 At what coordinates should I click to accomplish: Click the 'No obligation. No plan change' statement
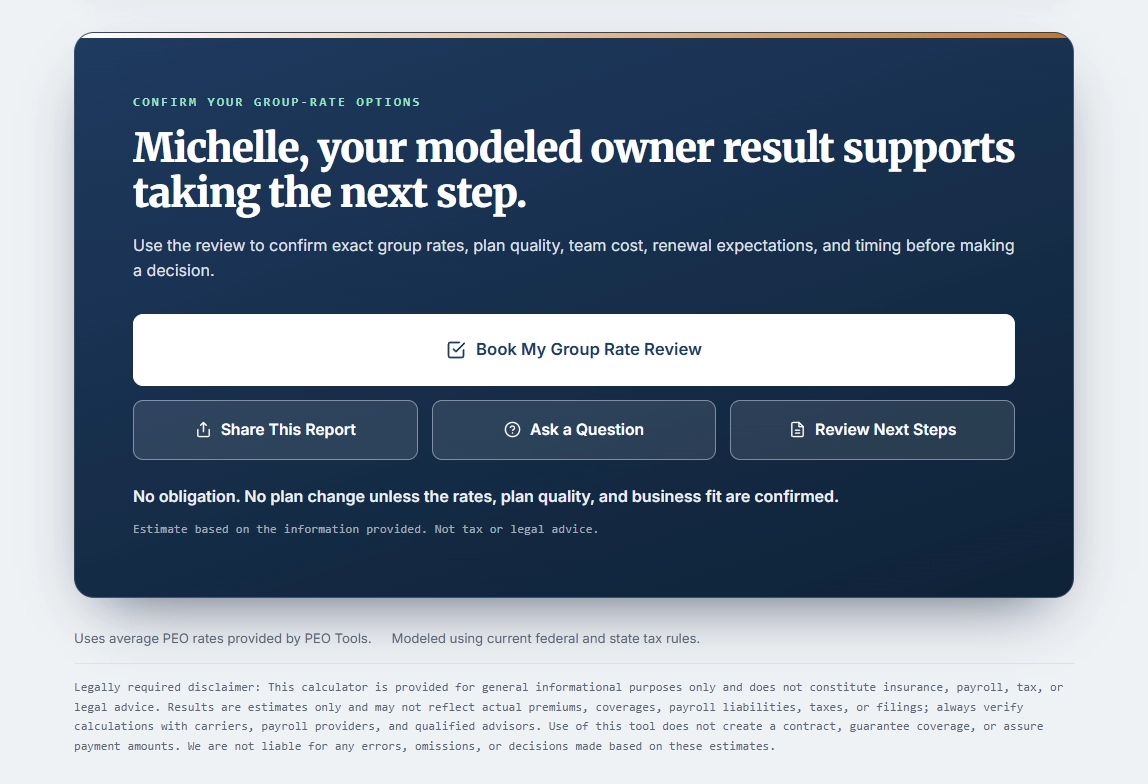(x=485, y=496)
